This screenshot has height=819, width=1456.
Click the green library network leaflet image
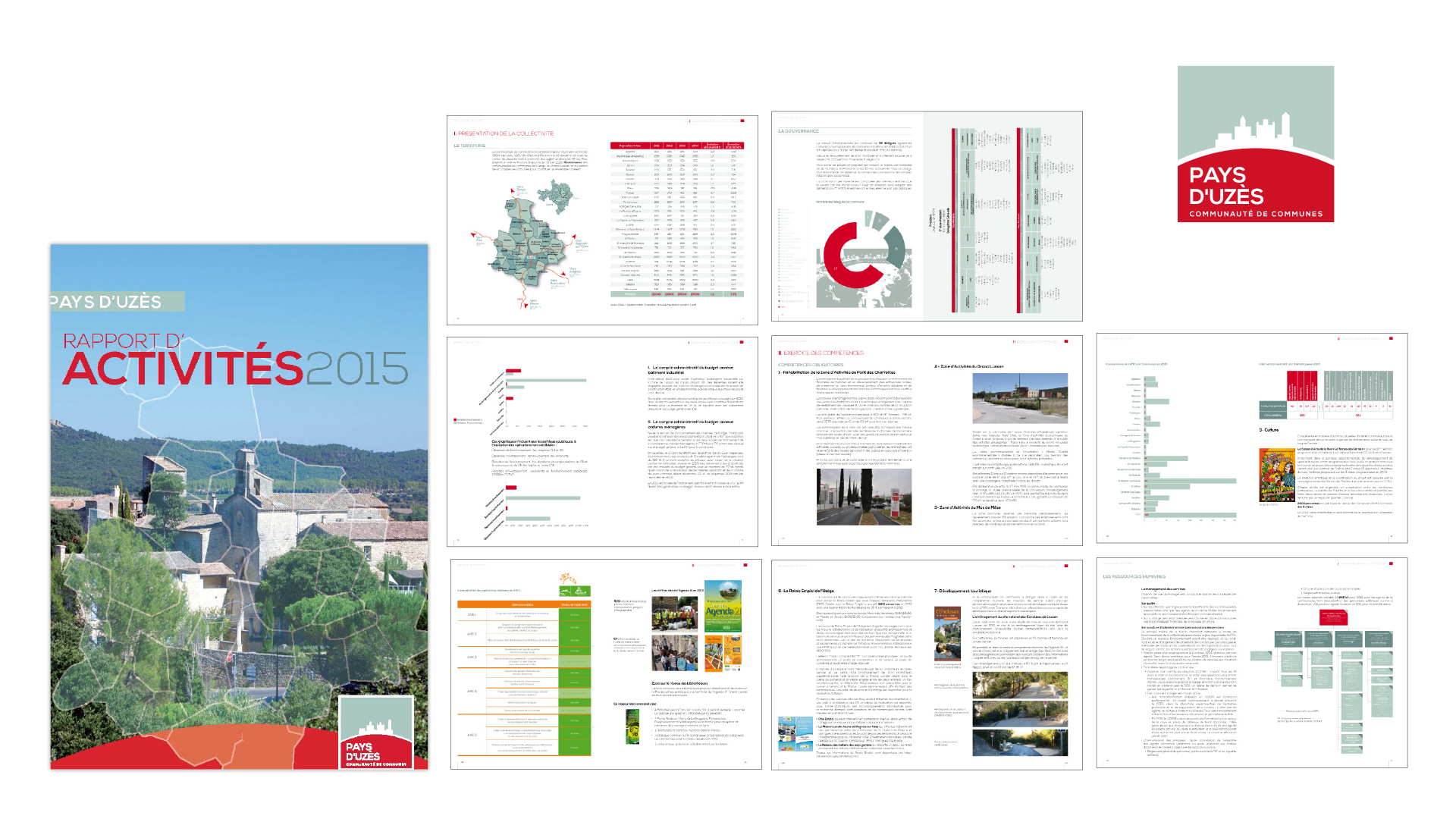pos(632,726)
